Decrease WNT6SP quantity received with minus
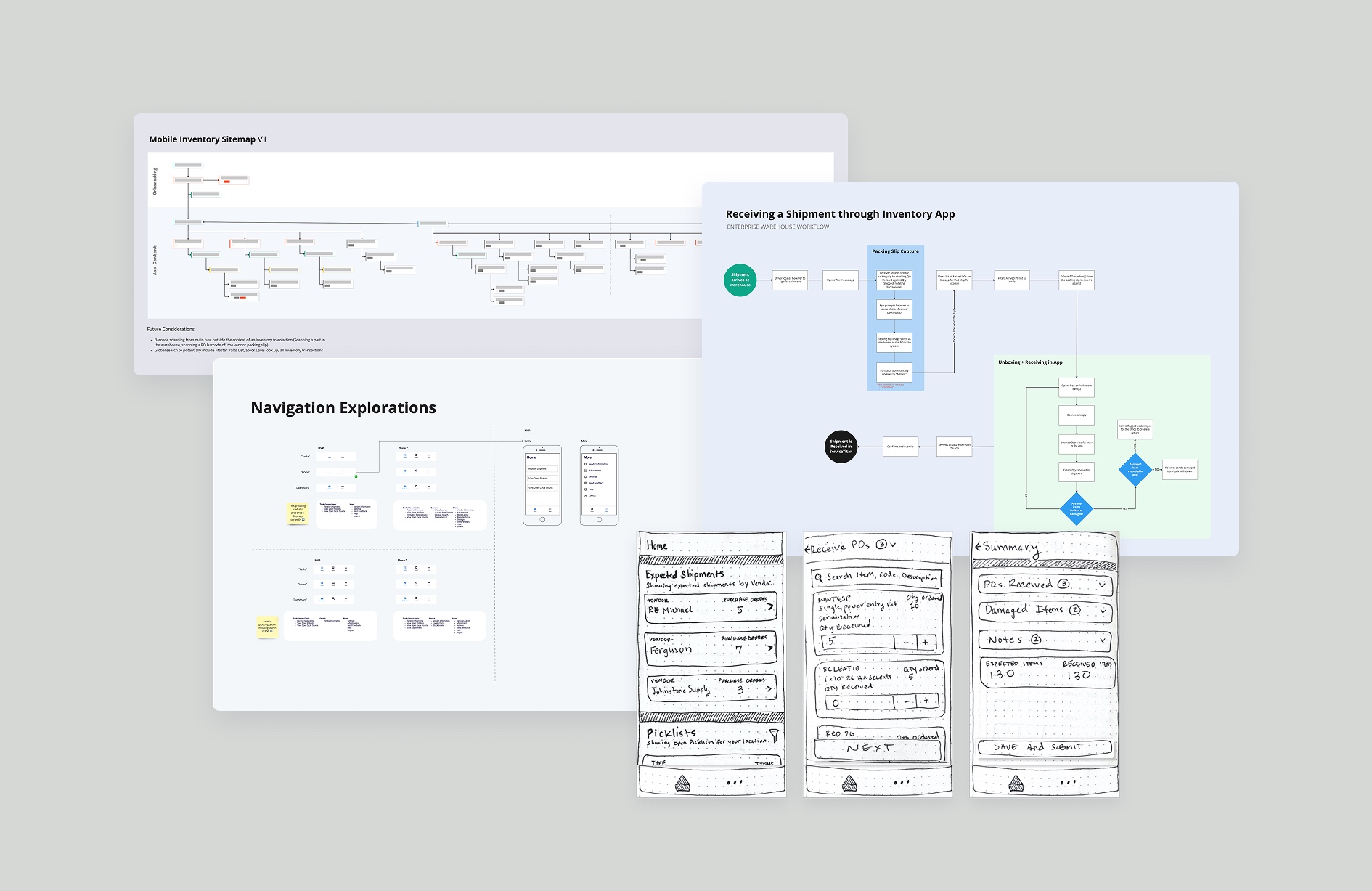The width and height of the screenshot is (1372, 891). pyautogui.click(x=905, y=643)
